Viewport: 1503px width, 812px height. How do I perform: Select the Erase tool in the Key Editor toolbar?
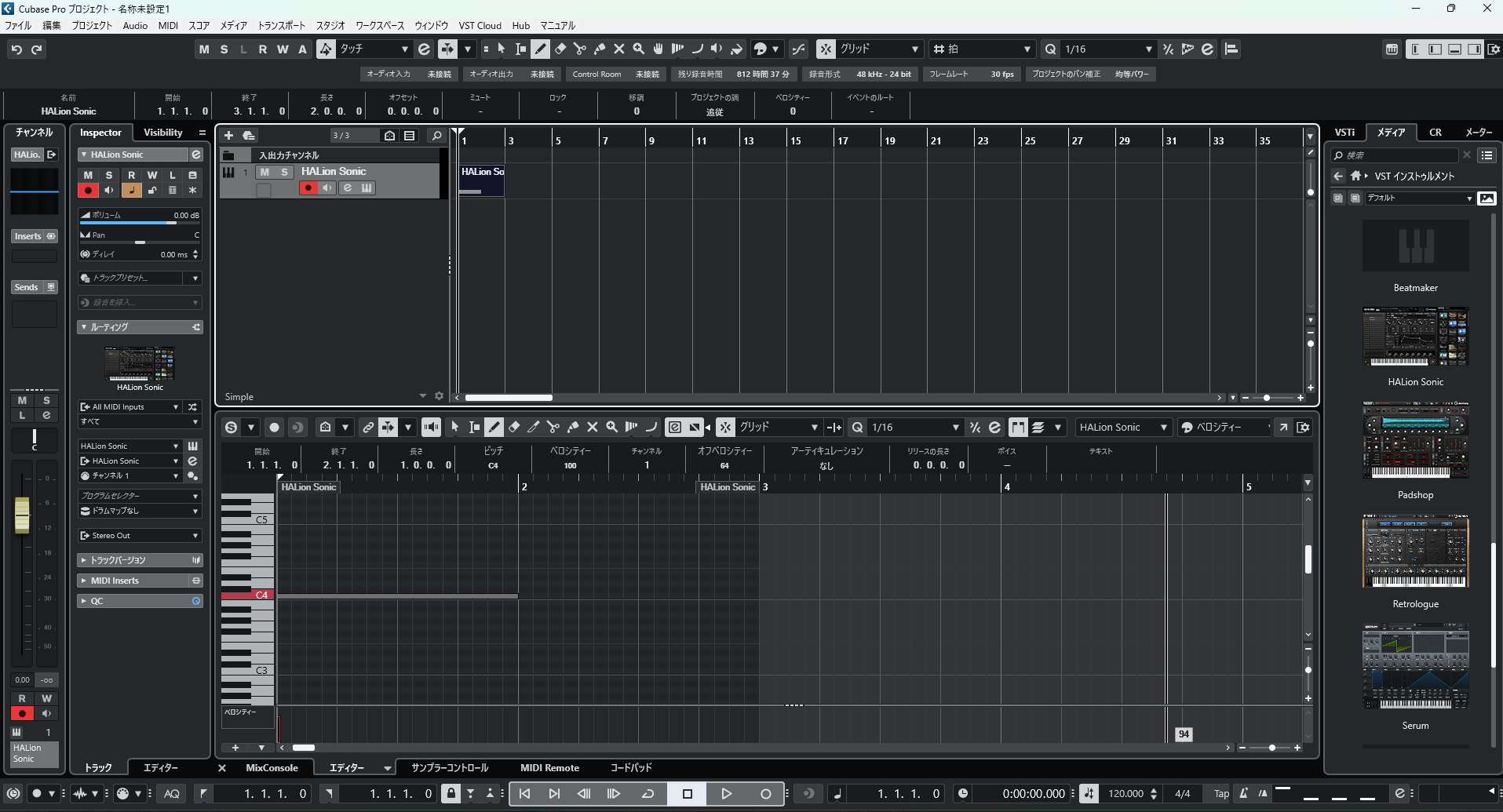[x=514, y=427]
